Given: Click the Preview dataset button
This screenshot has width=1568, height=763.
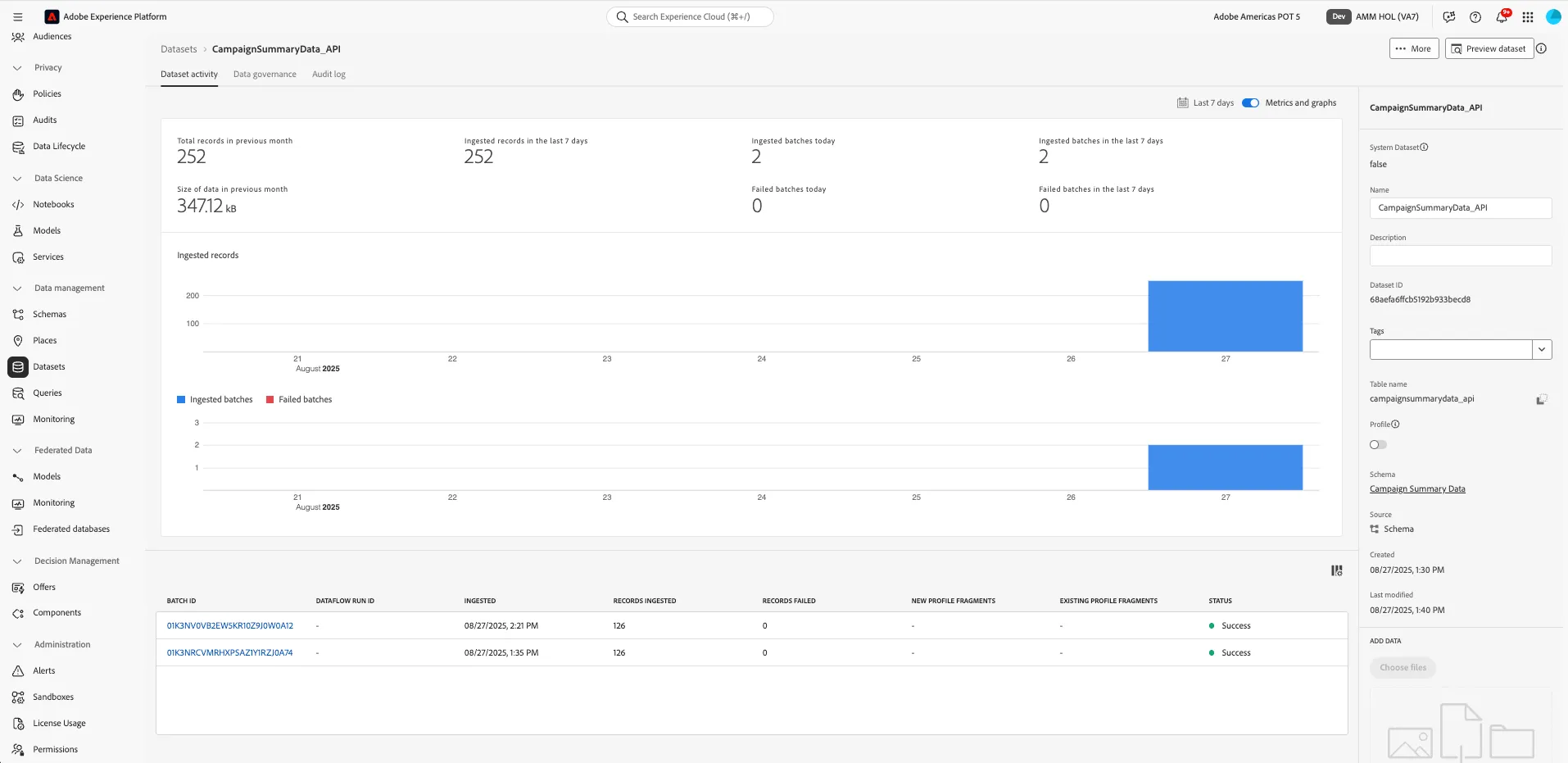Looking at the screenshot, I should (1489, 48).
